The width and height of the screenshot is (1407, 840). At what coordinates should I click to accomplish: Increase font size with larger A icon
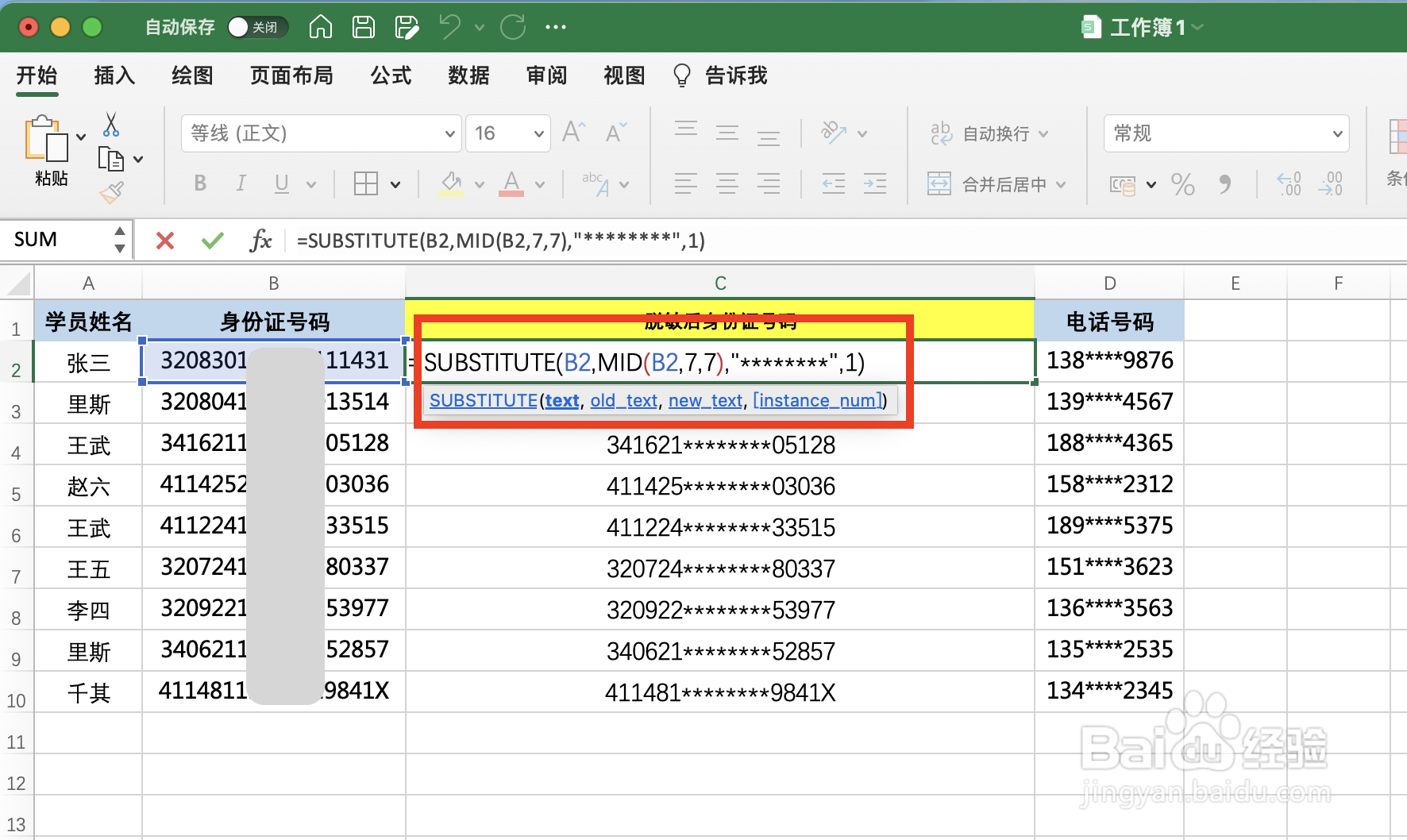pos(573,133)
